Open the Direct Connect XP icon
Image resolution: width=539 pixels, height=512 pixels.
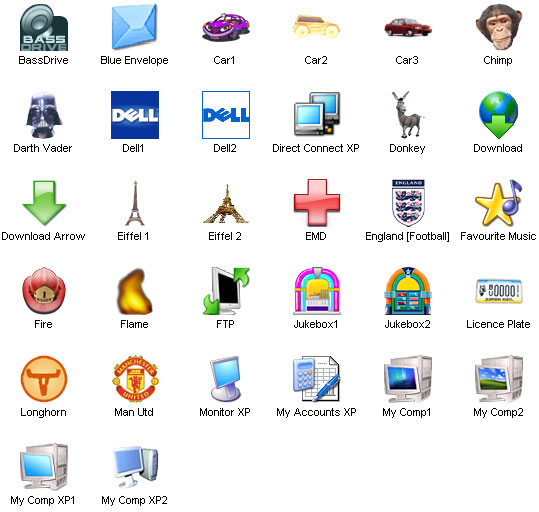(317, 114)
